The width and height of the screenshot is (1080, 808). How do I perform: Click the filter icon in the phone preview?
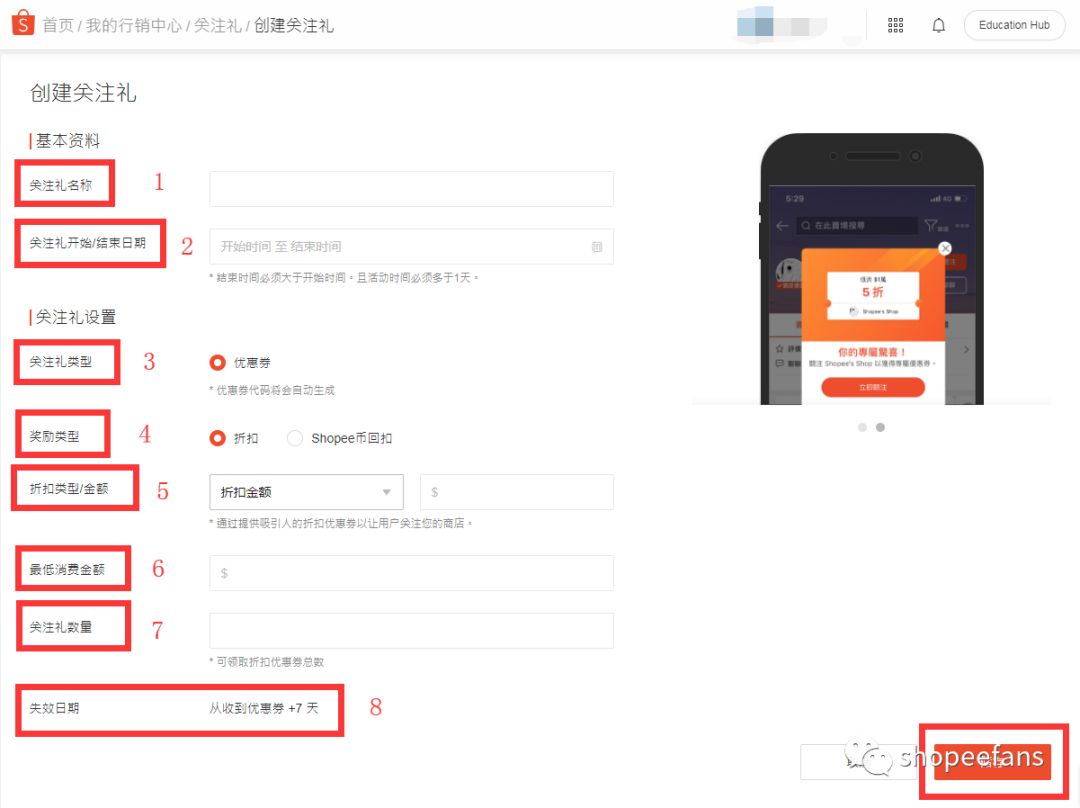pyautogui.click(x=931, y=225)
